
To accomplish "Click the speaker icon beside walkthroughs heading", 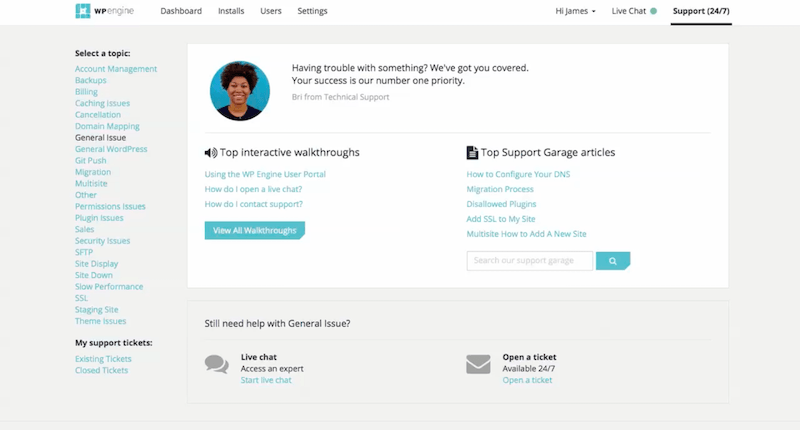I will [211, 153].
